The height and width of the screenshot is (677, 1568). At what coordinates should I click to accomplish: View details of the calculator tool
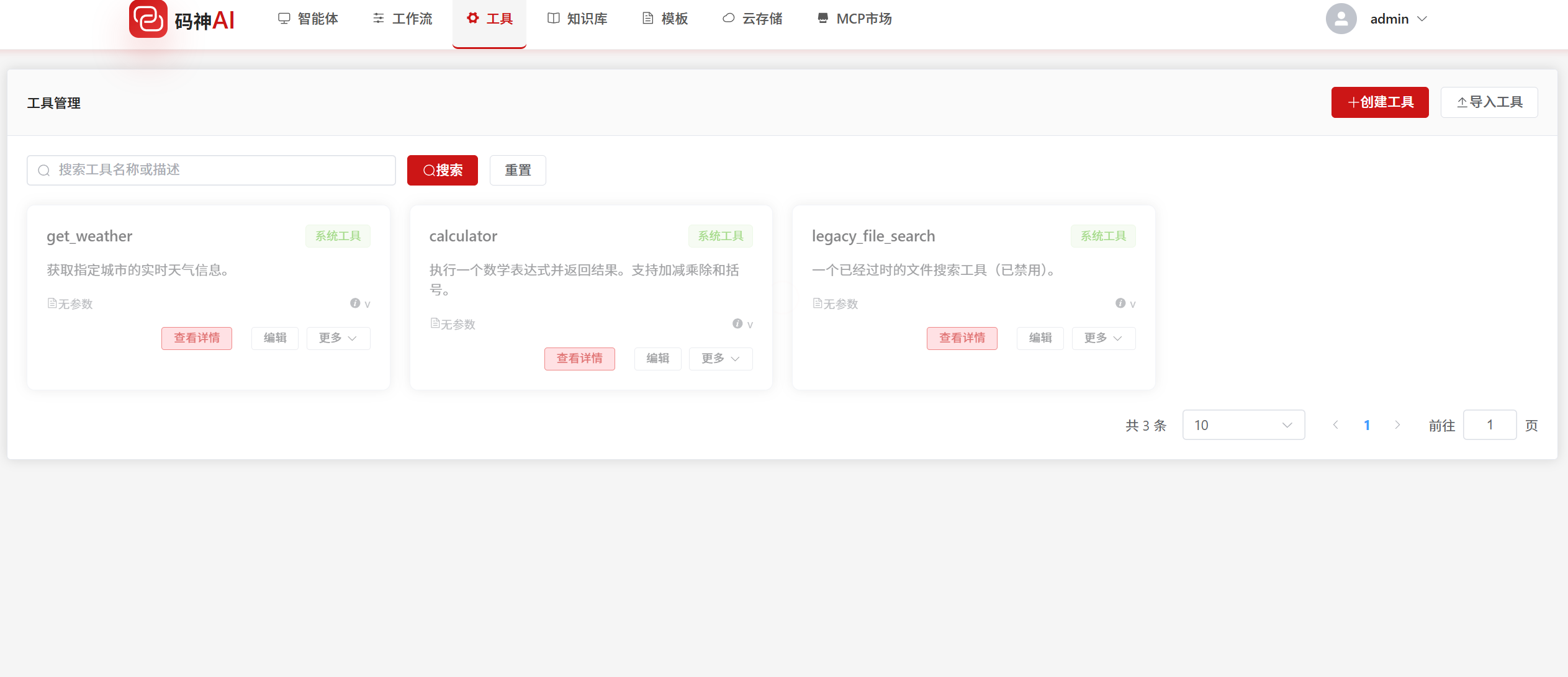[x=579, y=359]
